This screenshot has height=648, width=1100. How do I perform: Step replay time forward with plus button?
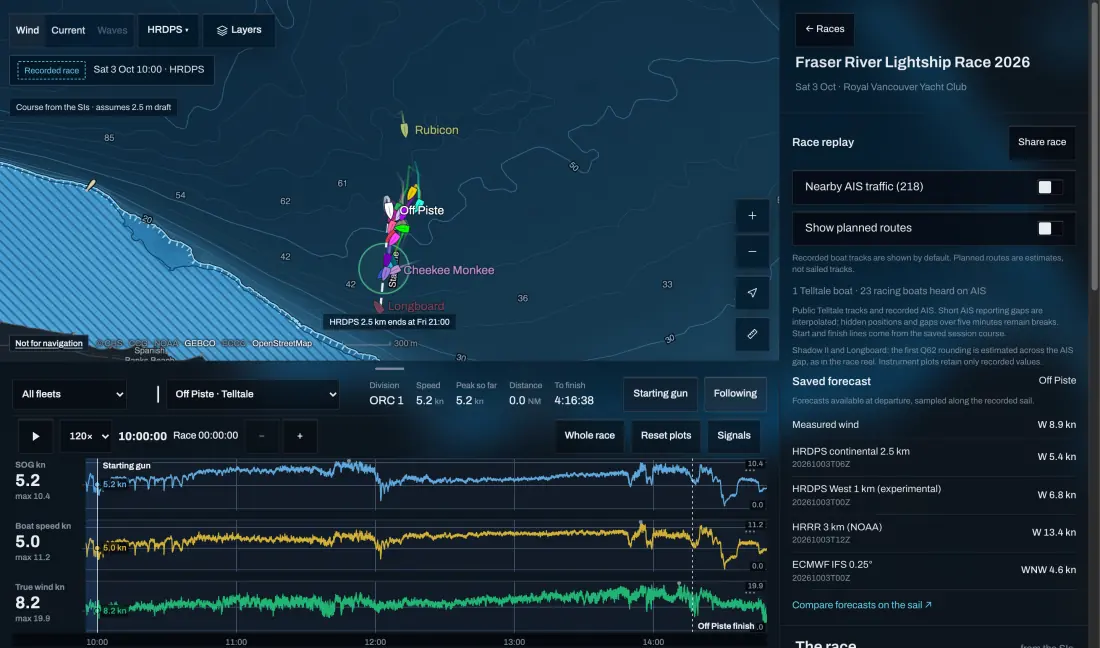tap(300, 436)
